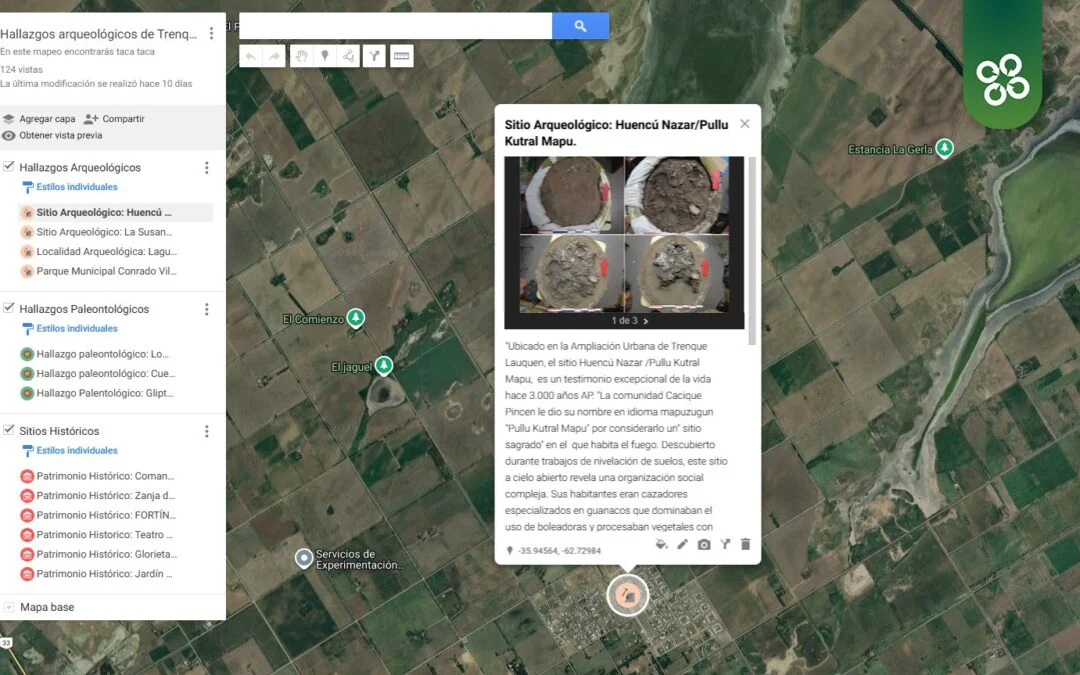Click 124 vistas text
Viewport: 1080px width, 675px height.
(21, 70)
